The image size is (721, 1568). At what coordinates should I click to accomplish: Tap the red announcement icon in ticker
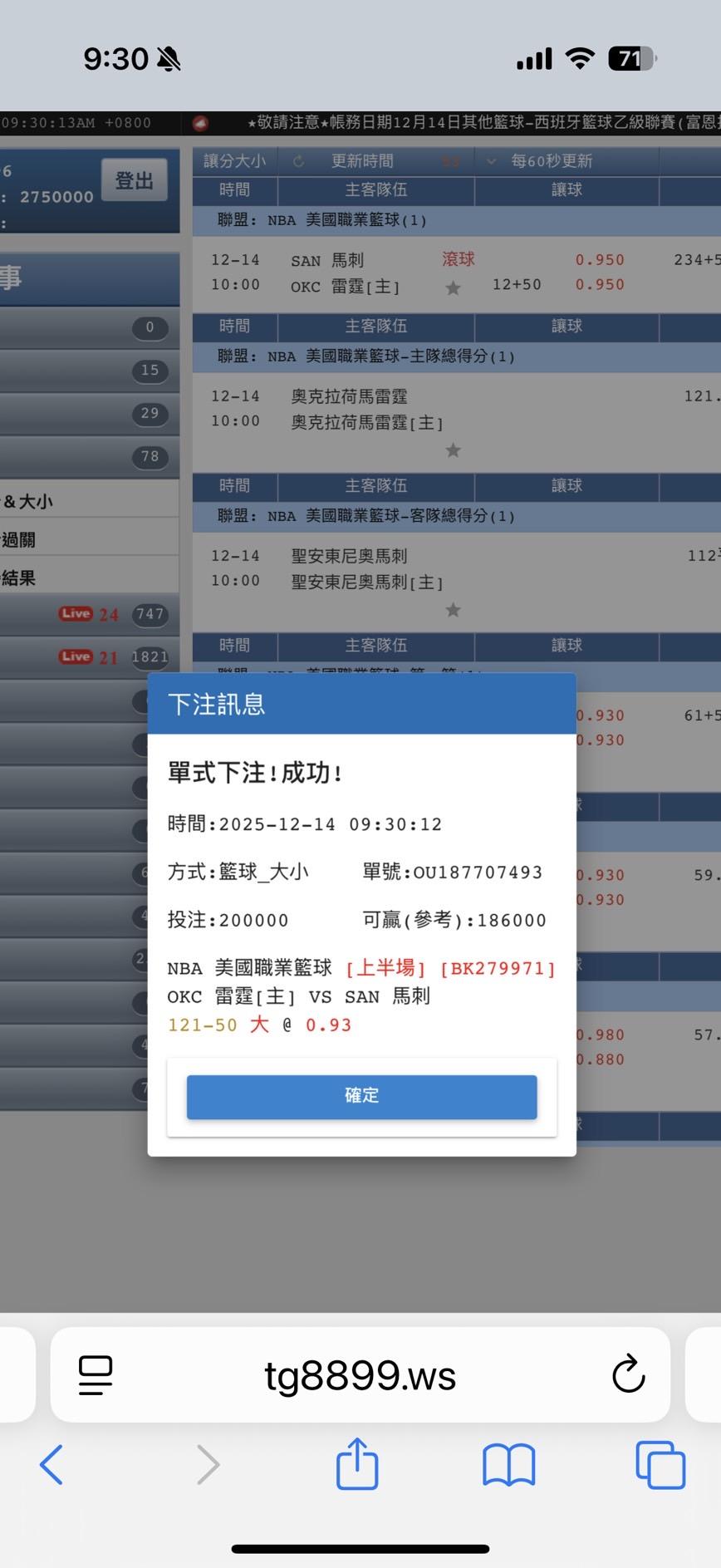coord(200,124)
